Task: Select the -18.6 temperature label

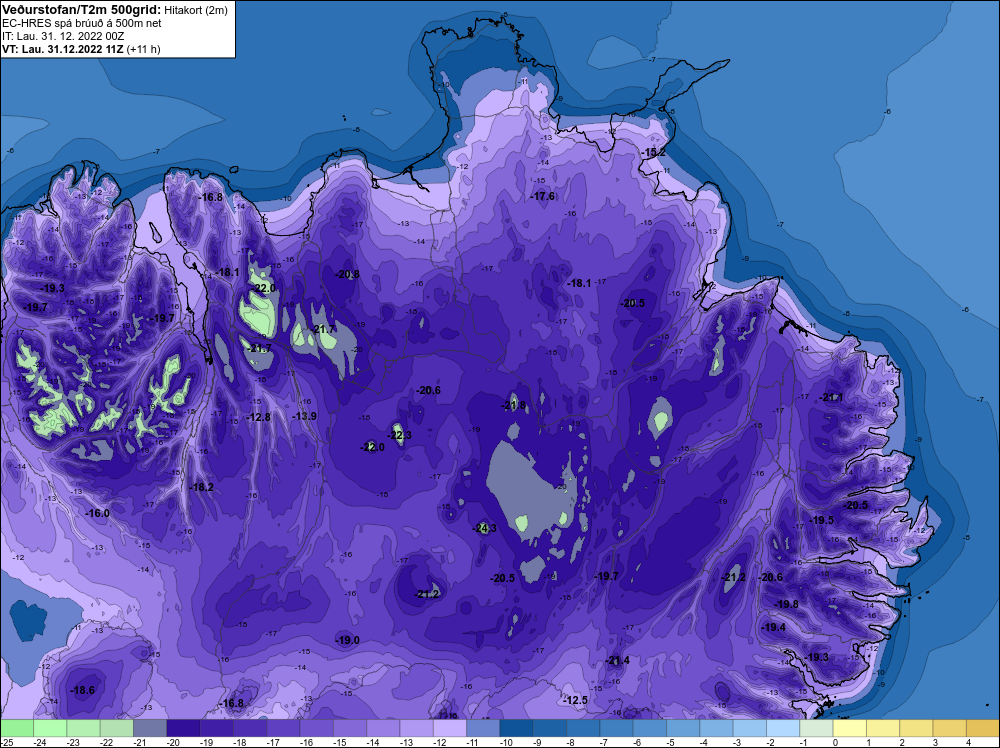Action: coord(82,690)
